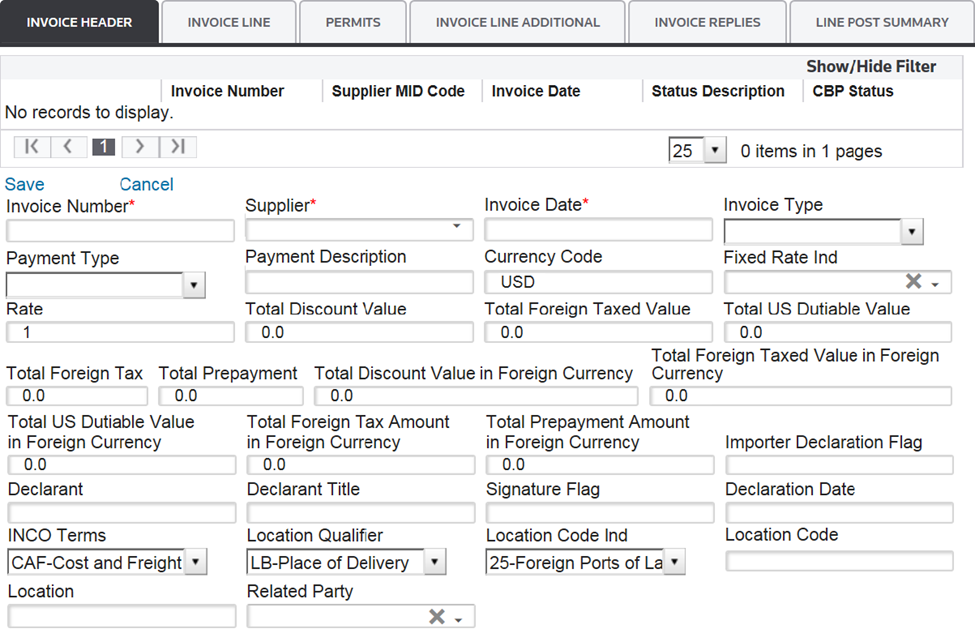975x629 pixels.
Task: Toggle Show/Hide Filter
Action: (871, 67)
